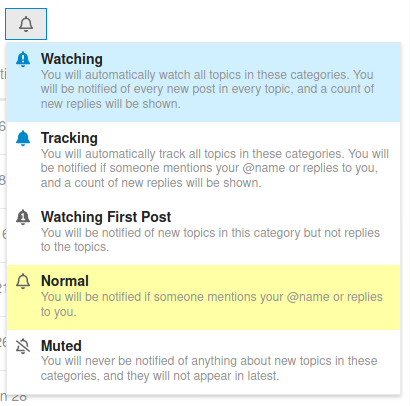Click the bold Muted title
Screen dimensions: 410x406
click(61, 346)
